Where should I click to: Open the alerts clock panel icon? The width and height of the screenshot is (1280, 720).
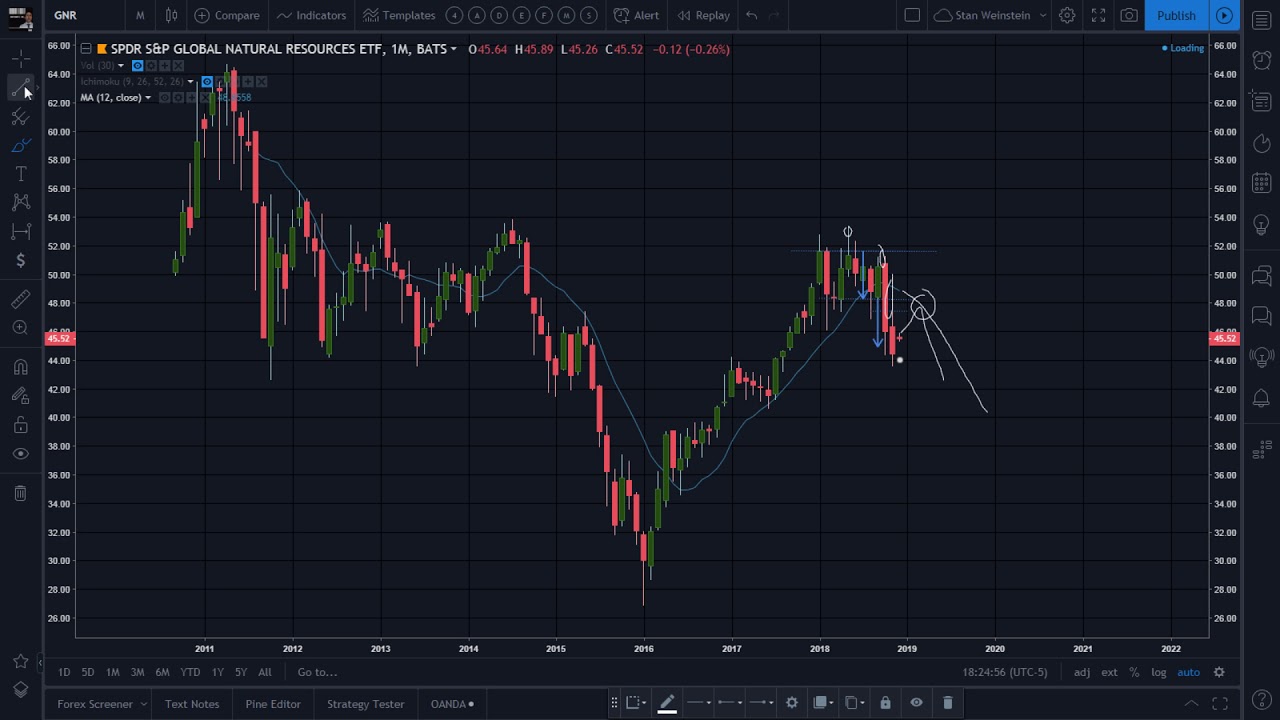[x=1261, y=61]
